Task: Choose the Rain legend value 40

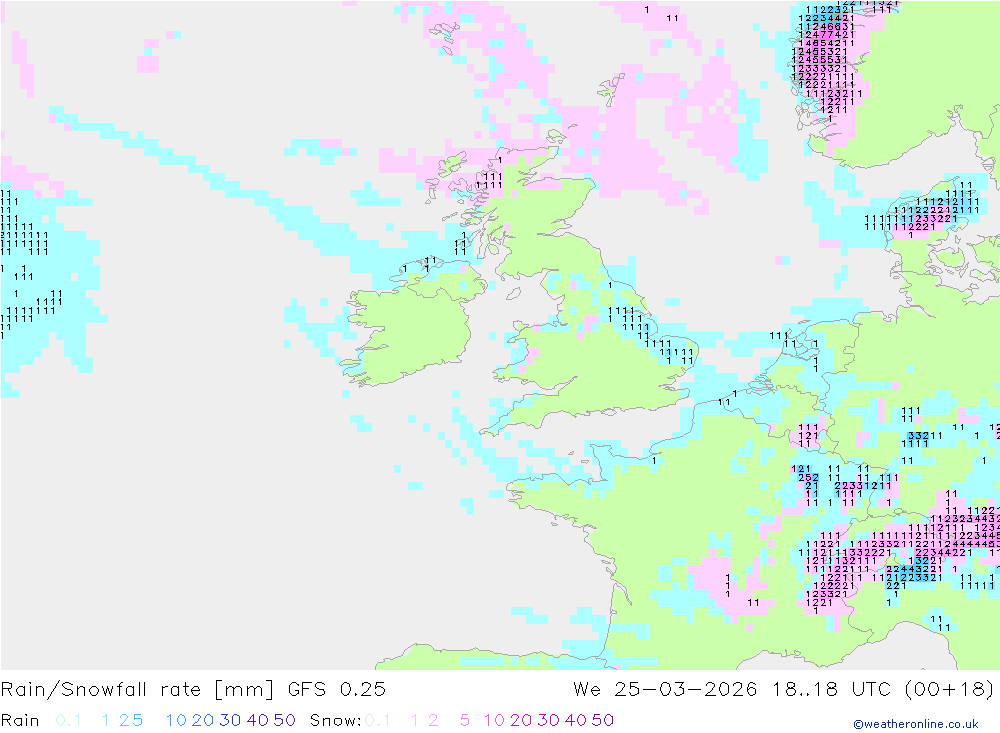Action: click(x=258, y=720)
